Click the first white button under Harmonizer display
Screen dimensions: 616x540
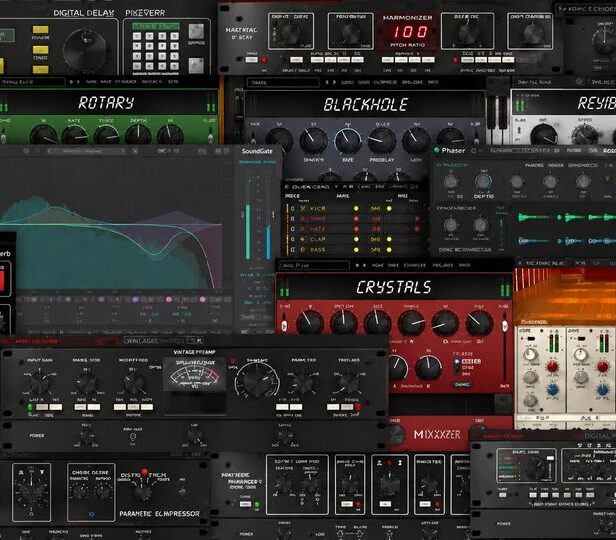click(387, 60)
